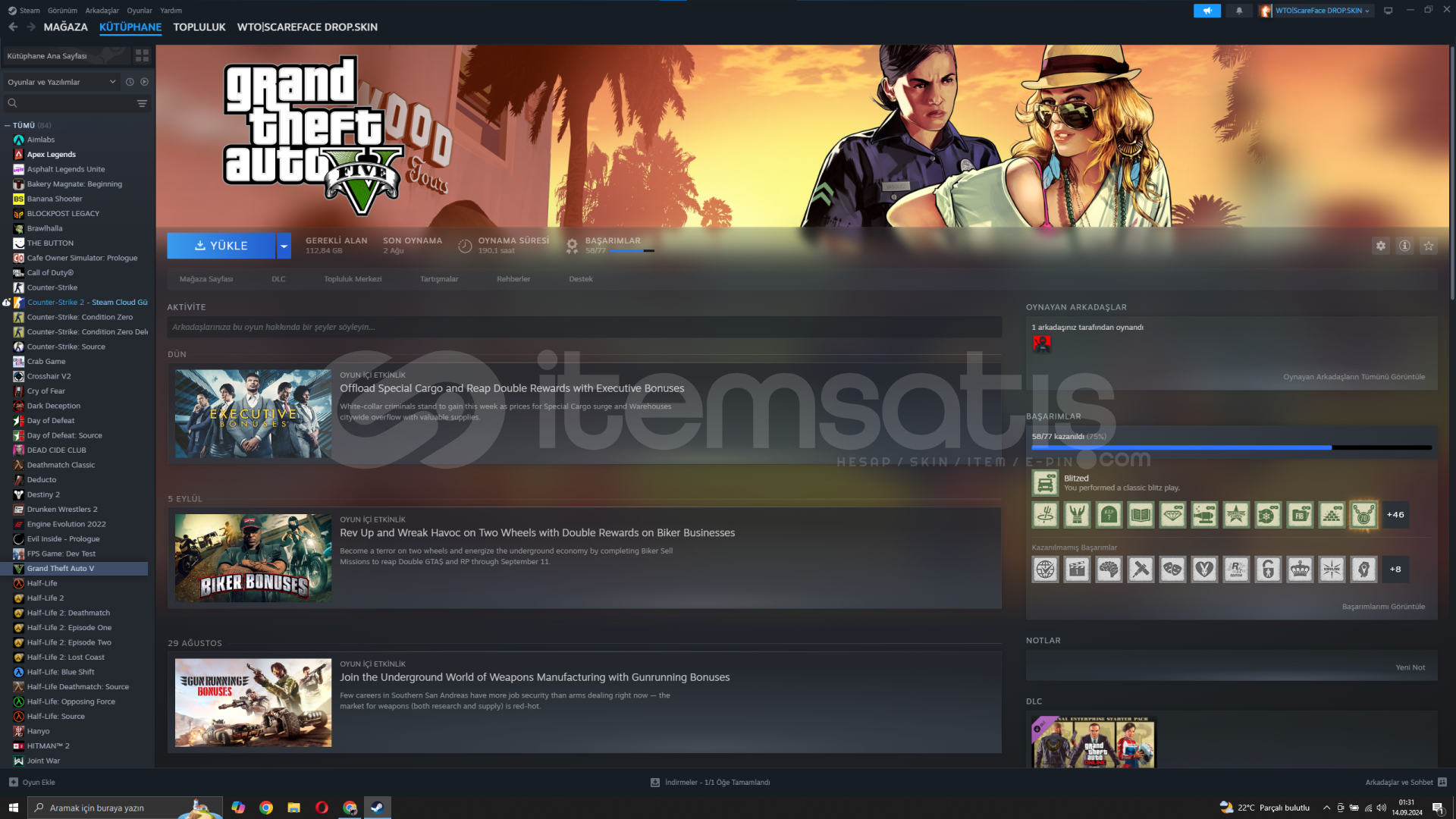Open the Arkadaşlar menu
Image resolution: width=1456 pixels, height=819 pixels.
click(102, 11)
